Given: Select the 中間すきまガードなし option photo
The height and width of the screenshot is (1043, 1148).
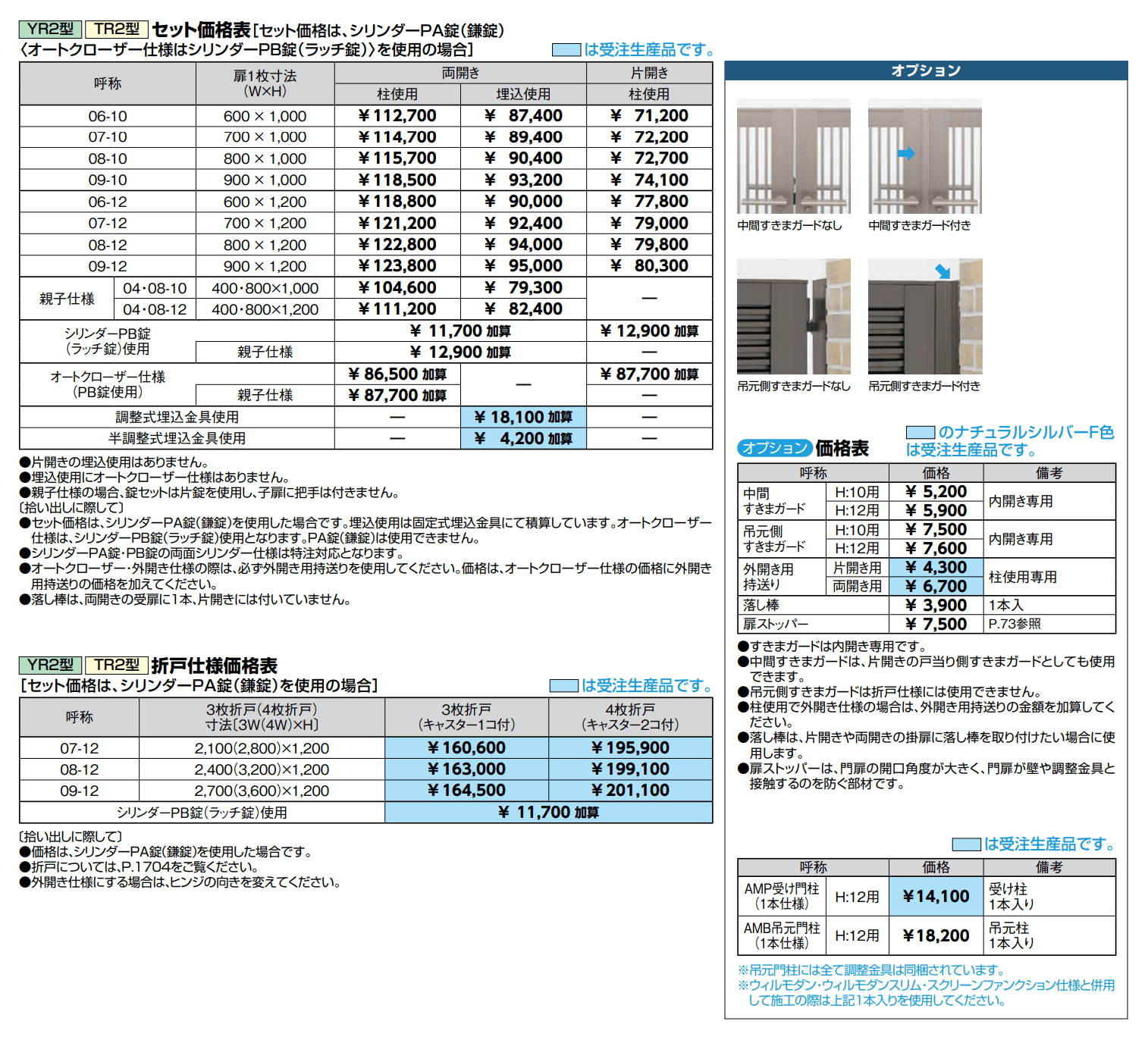Looking at the screenshot, I should 792,155.
